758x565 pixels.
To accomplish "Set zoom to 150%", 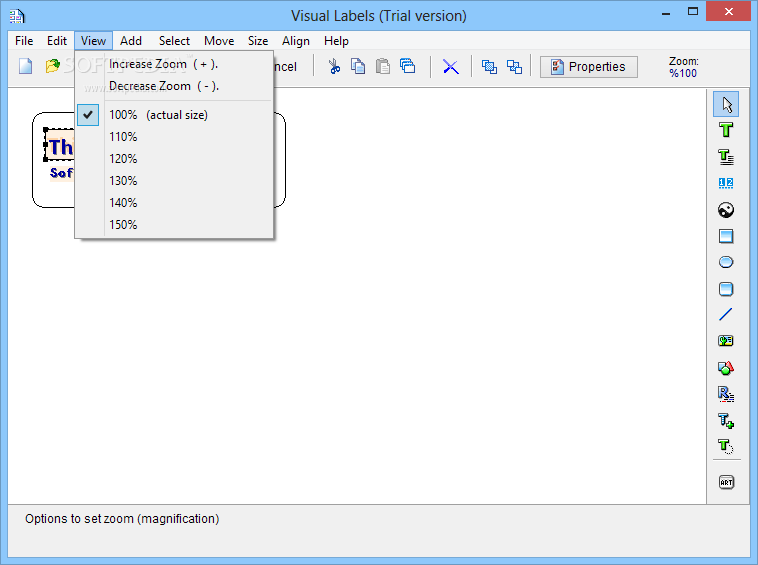I will coord(174,225).
